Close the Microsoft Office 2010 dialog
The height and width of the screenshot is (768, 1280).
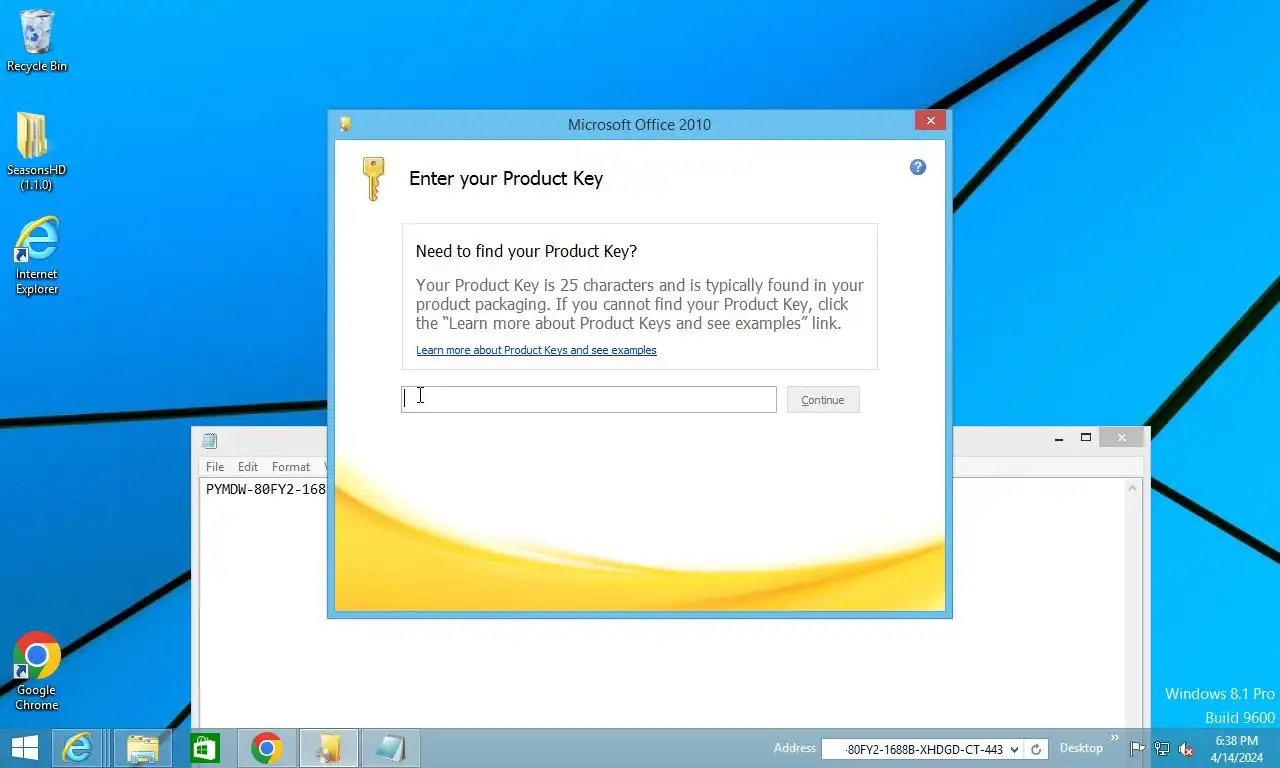(x=930, y=120)
